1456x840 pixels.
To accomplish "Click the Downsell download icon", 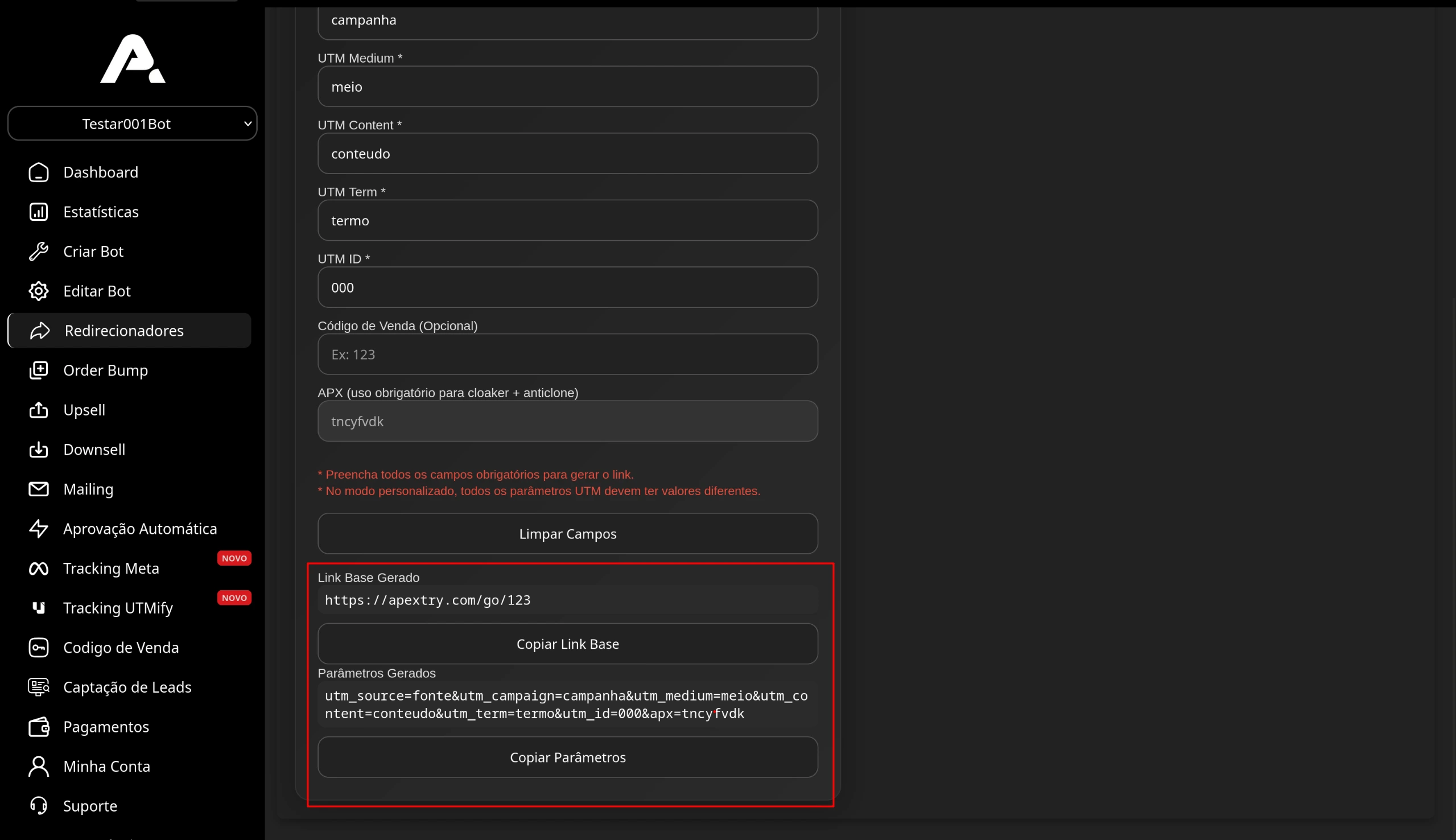I will click(x=39, y=450).
